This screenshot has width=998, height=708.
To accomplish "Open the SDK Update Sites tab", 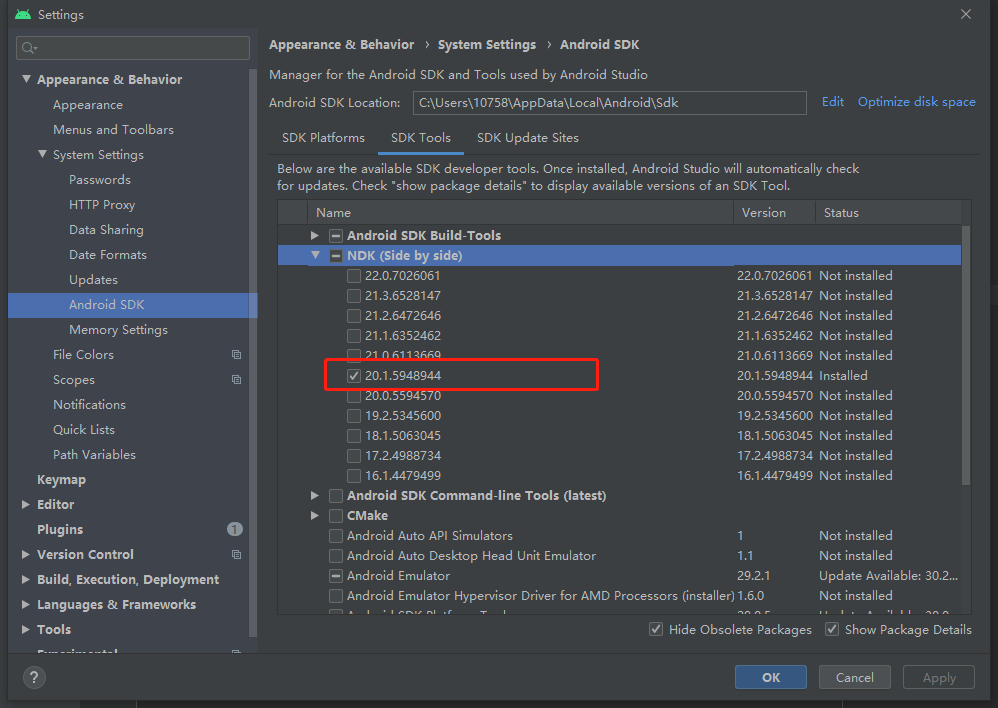I will point(528,138).
